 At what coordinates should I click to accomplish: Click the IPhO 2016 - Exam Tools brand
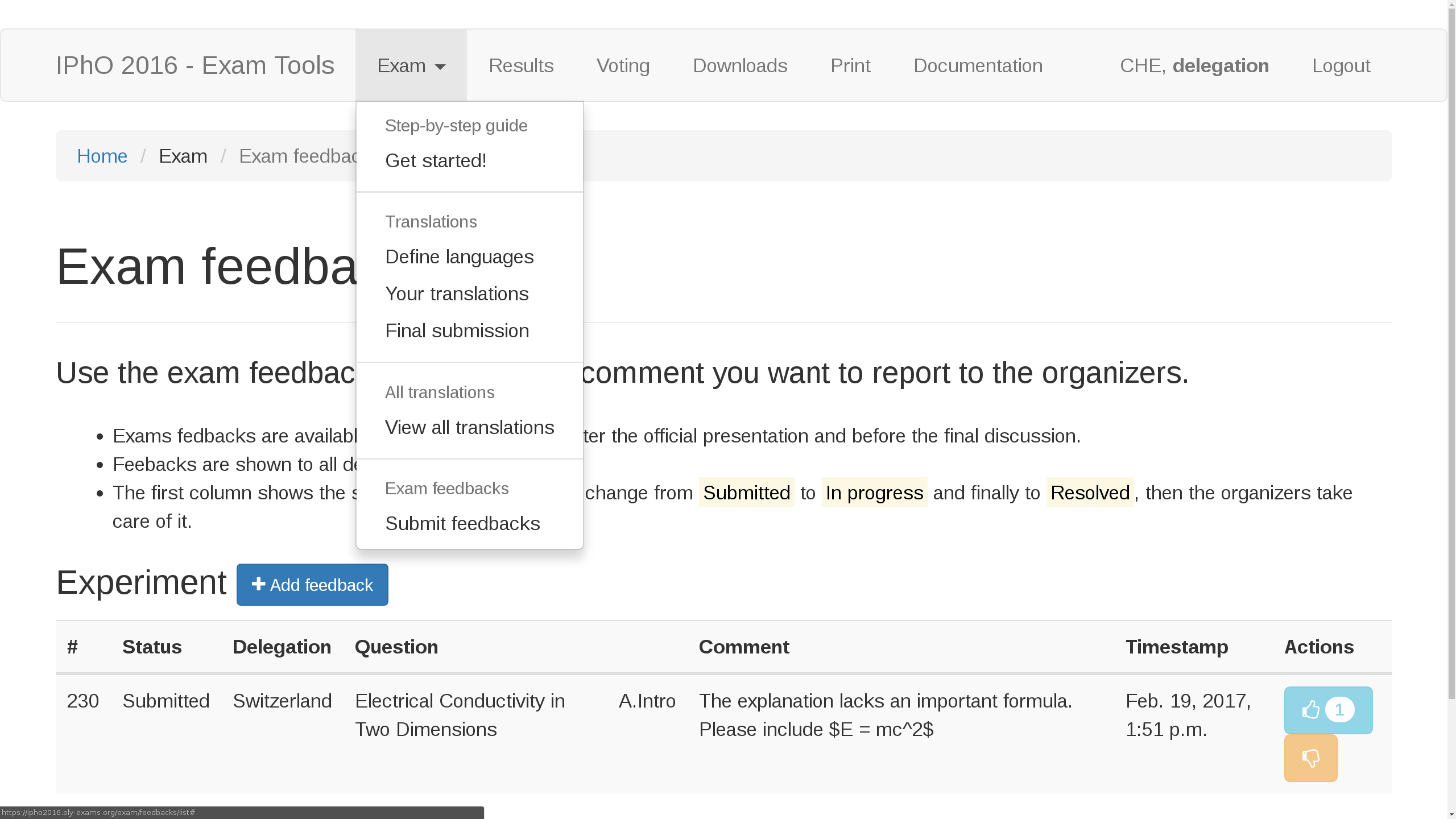[195, 65]
